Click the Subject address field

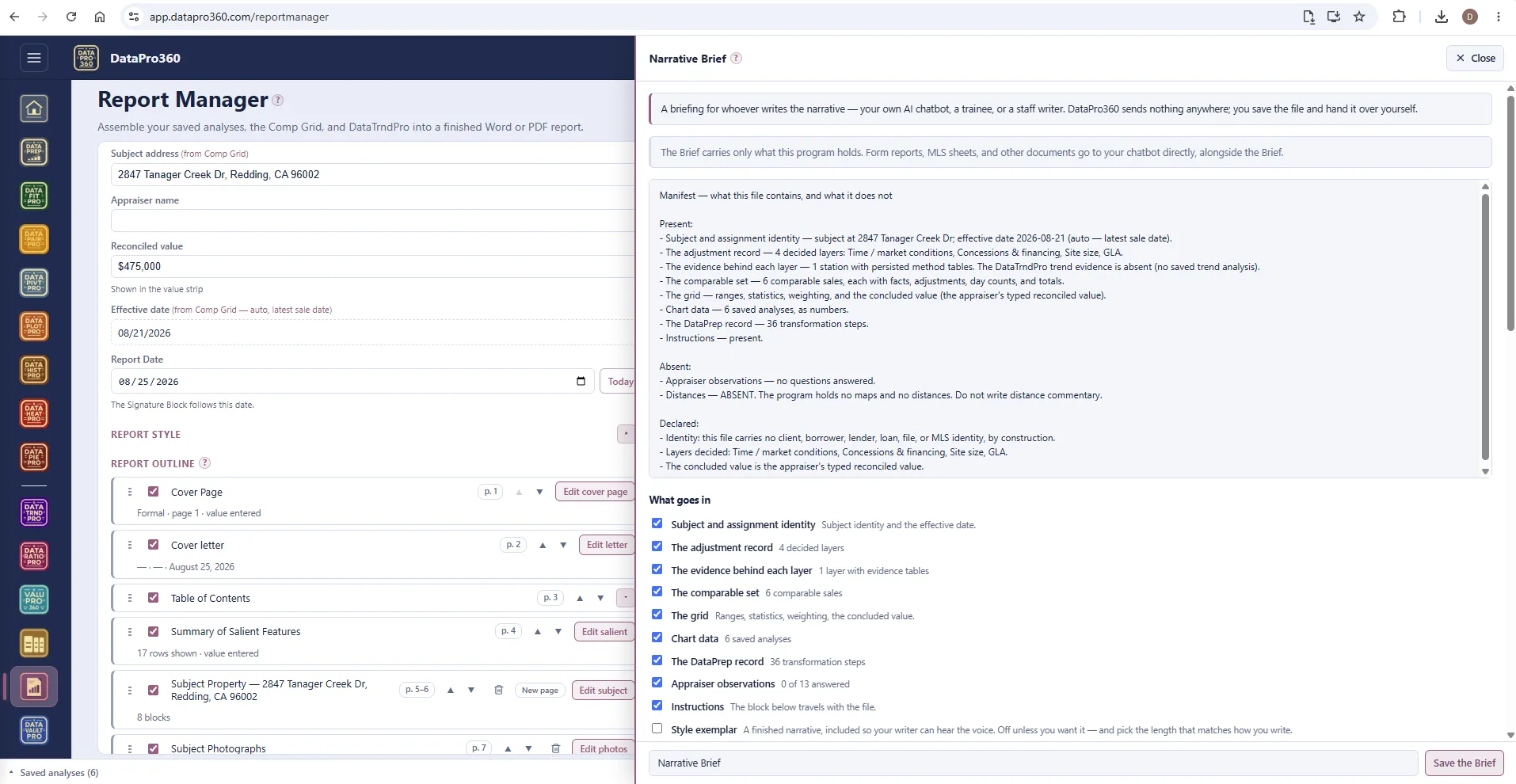tap(373, 174)
